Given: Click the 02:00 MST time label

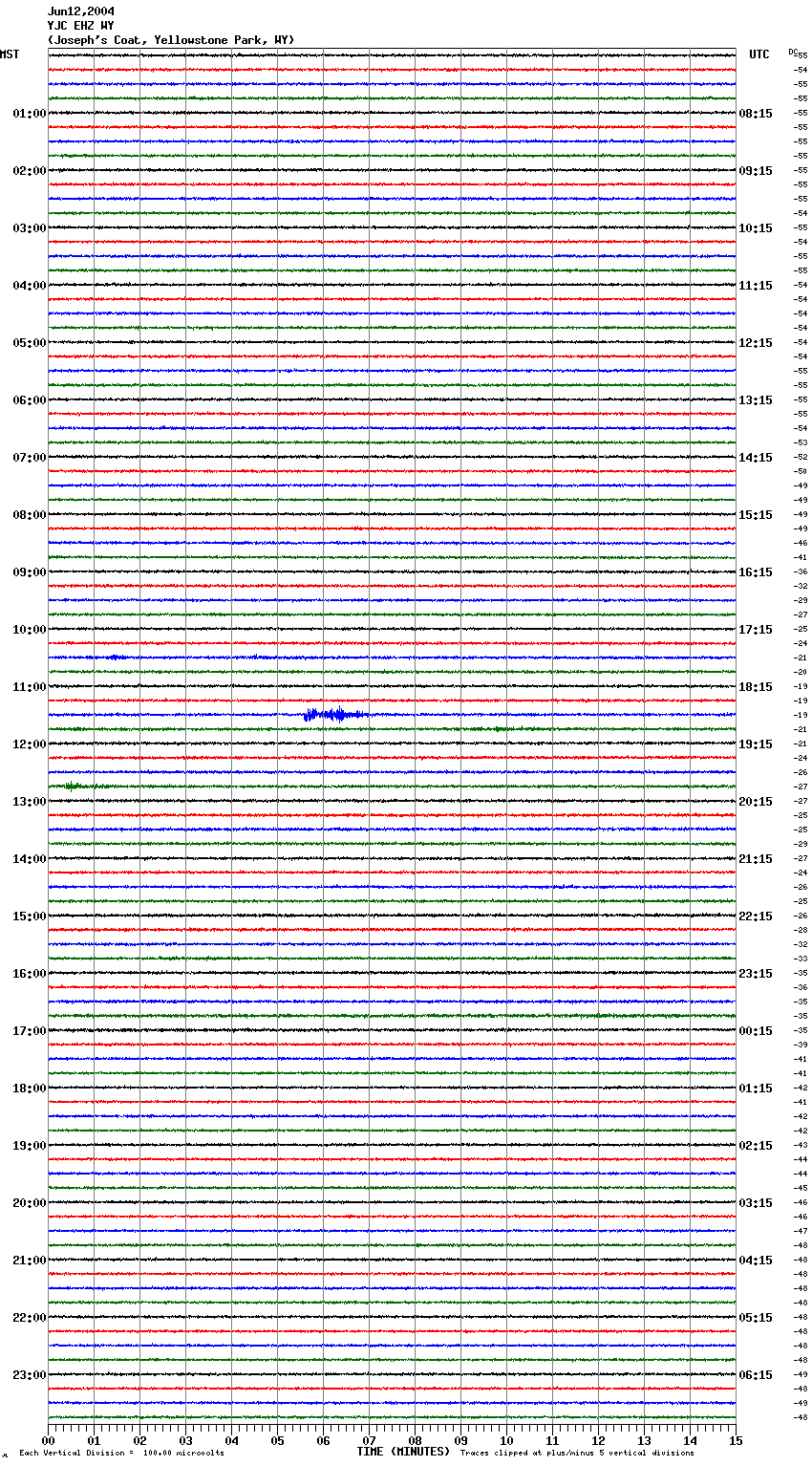Looking at the screenshot, I should coord(30,171).
